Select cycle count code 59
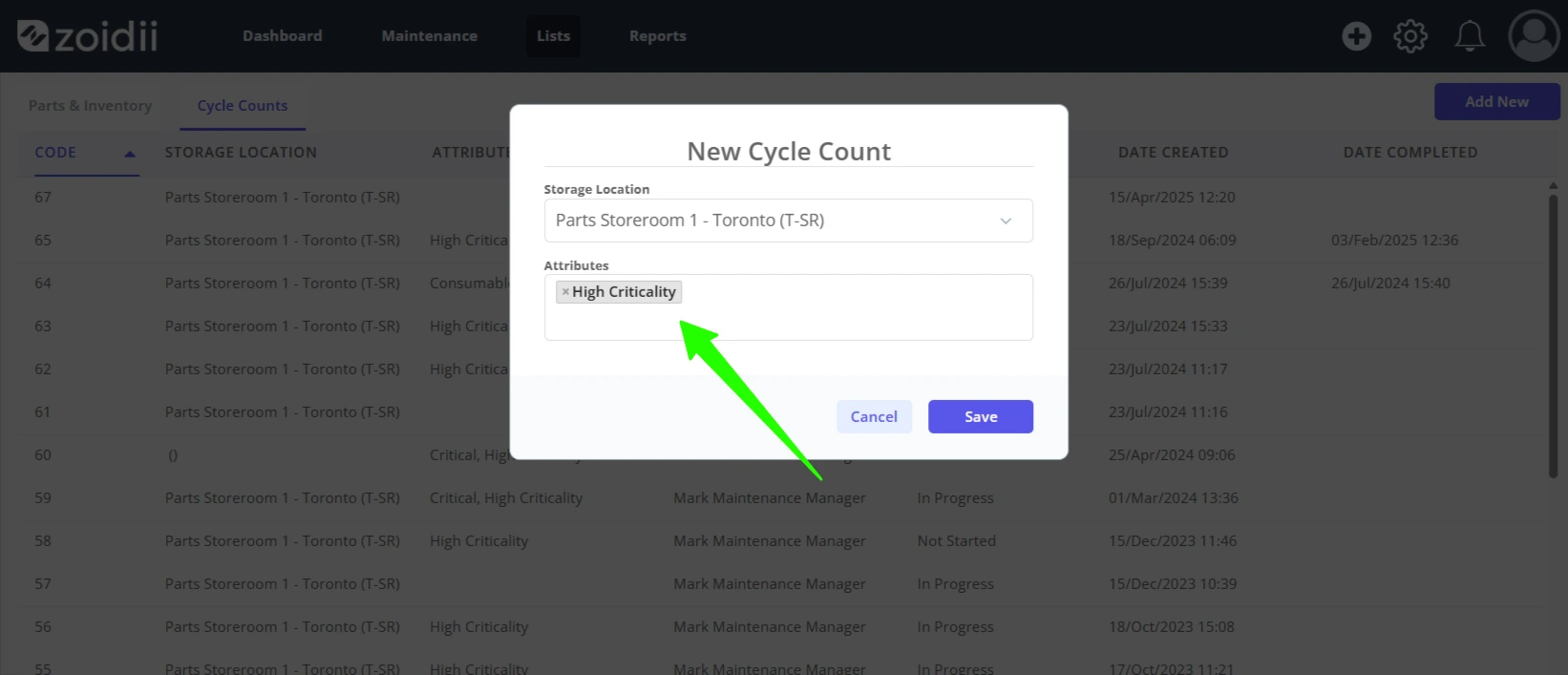This screenshot has height=675, width=1568. (43, 498)
